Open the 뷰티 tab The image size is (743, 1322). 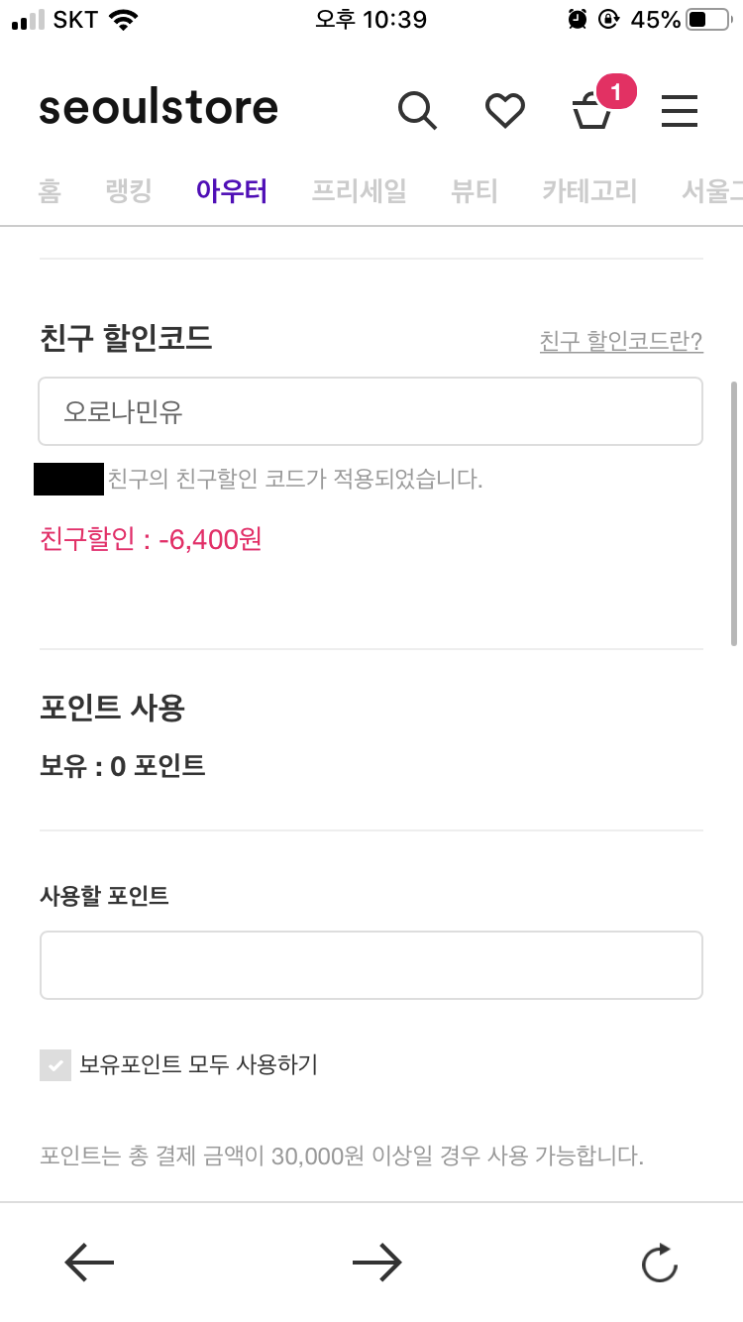click(x=474, y=190)
